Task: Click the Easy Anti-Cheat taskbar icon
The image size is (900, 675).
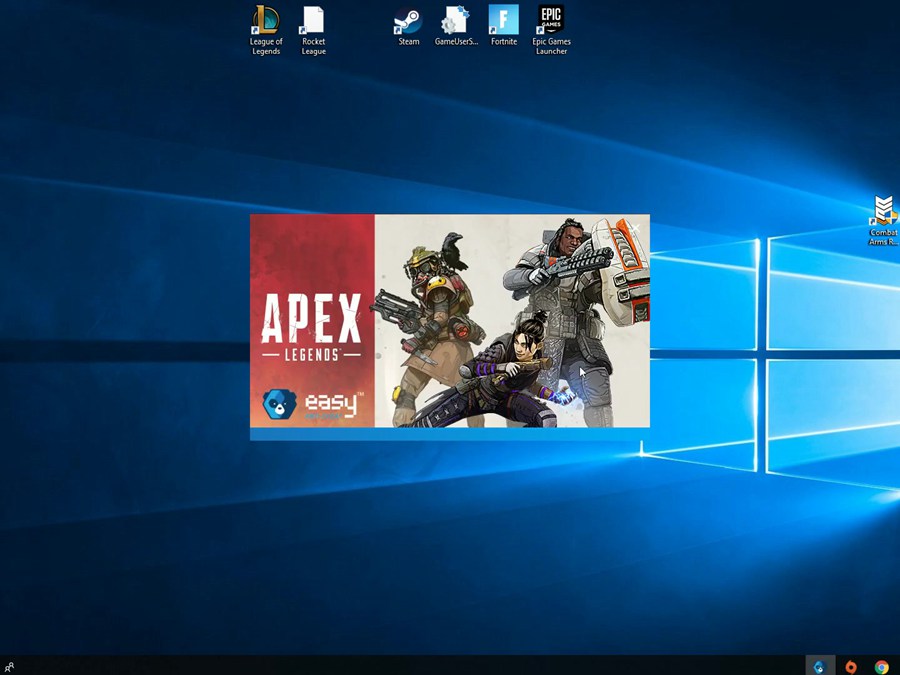Action: point(820,666)
